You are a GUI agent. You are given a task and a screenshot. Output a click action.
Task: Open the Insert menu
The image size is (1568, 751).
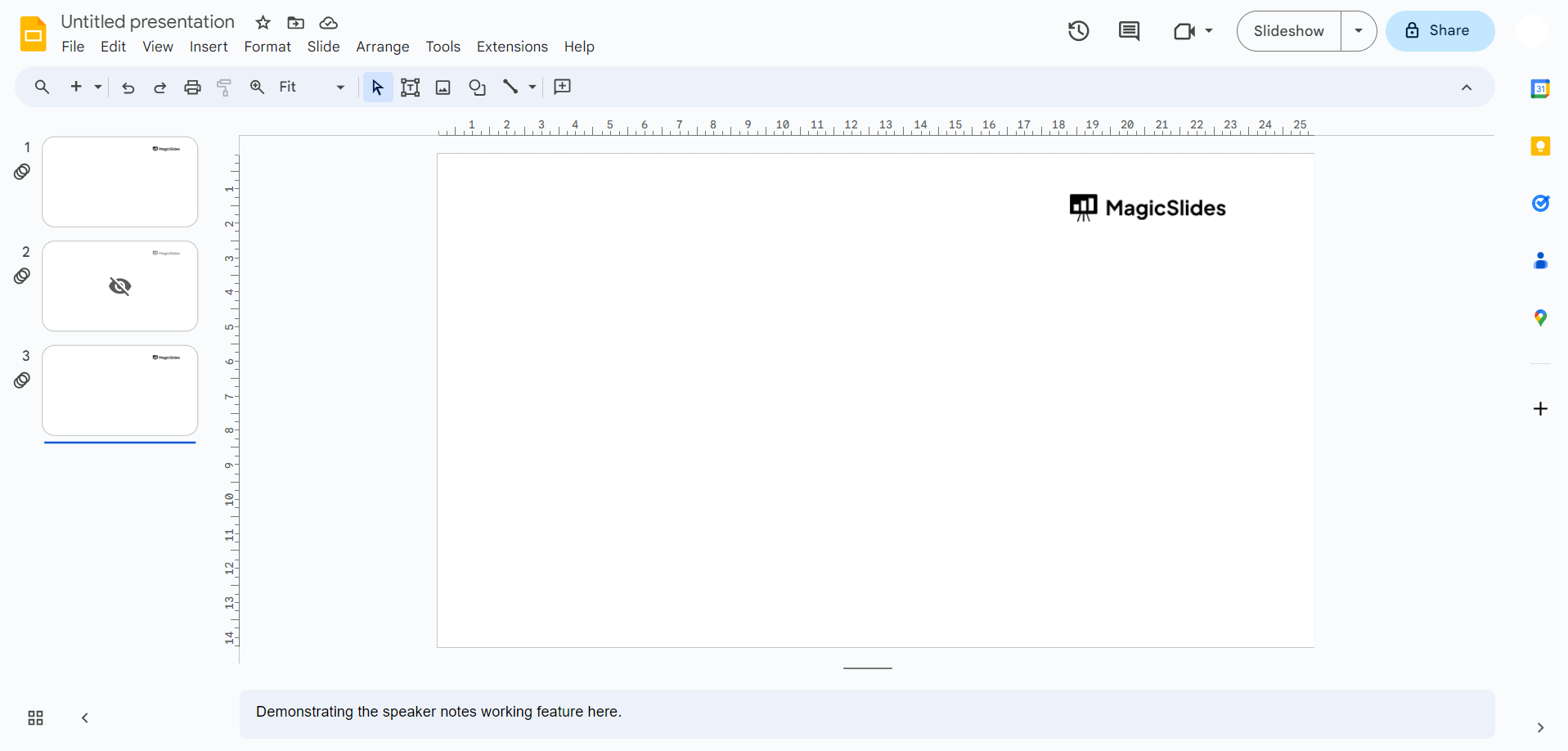coord(209,47)
